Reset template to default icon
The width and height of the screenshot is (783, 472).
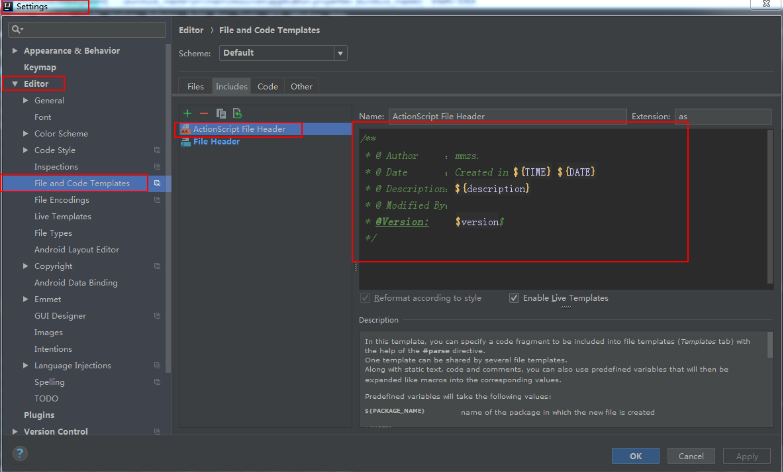(x=237, y=113)
